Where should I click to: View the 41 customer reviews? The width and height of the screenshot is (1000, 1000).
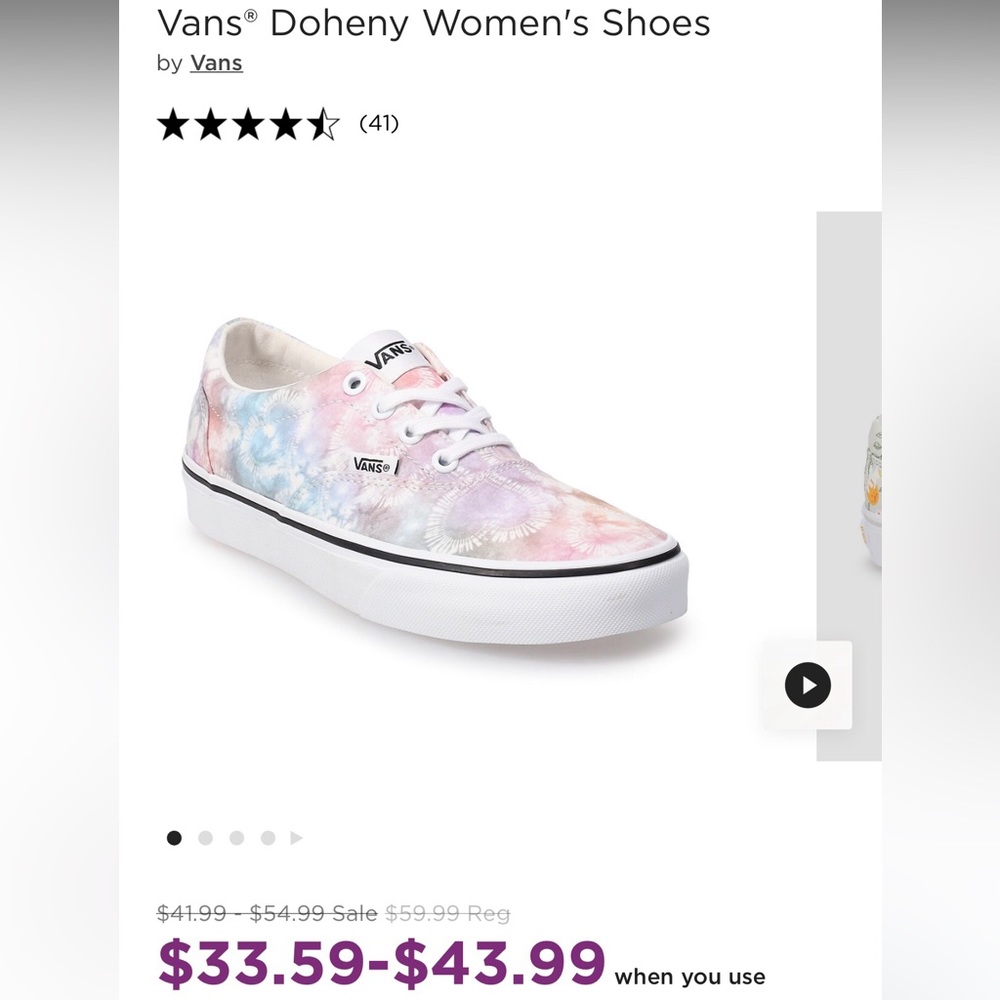(378, 124)
